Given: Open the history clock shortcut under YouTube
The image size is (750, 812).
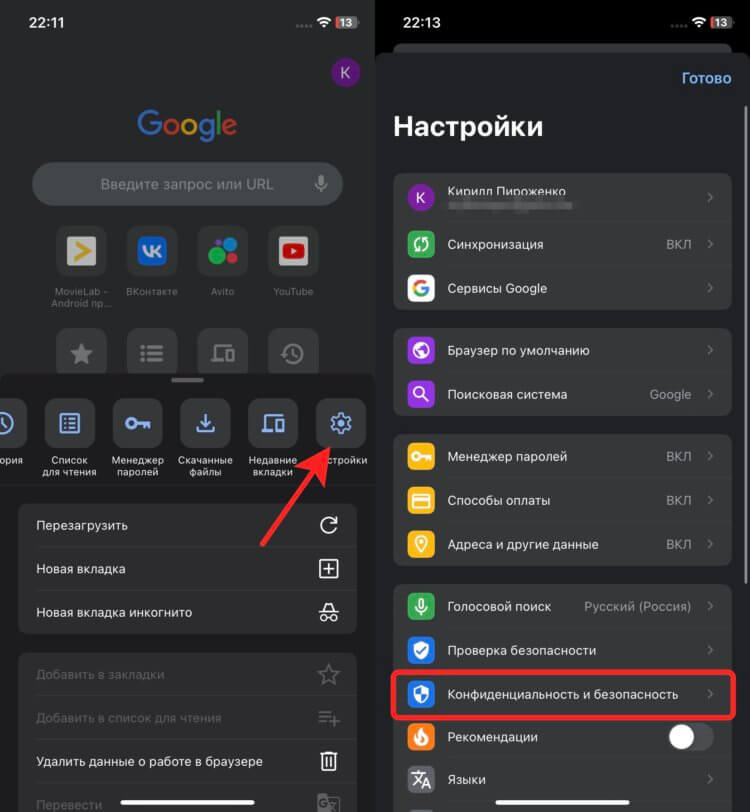Looking at the screenshot, I should click(x=293, y=353).
